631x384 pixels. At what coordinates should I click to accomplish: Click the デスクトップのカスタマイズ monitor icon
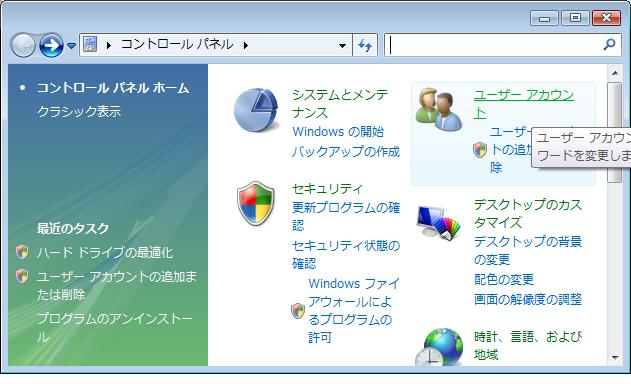438,223
